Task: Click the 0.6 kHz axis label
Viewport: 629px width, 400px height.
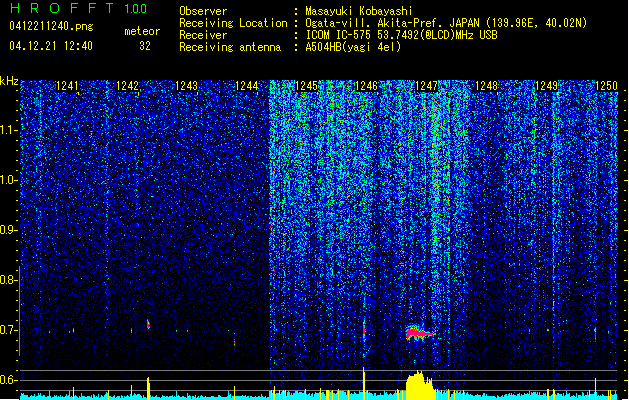Action: pos(9,380)
